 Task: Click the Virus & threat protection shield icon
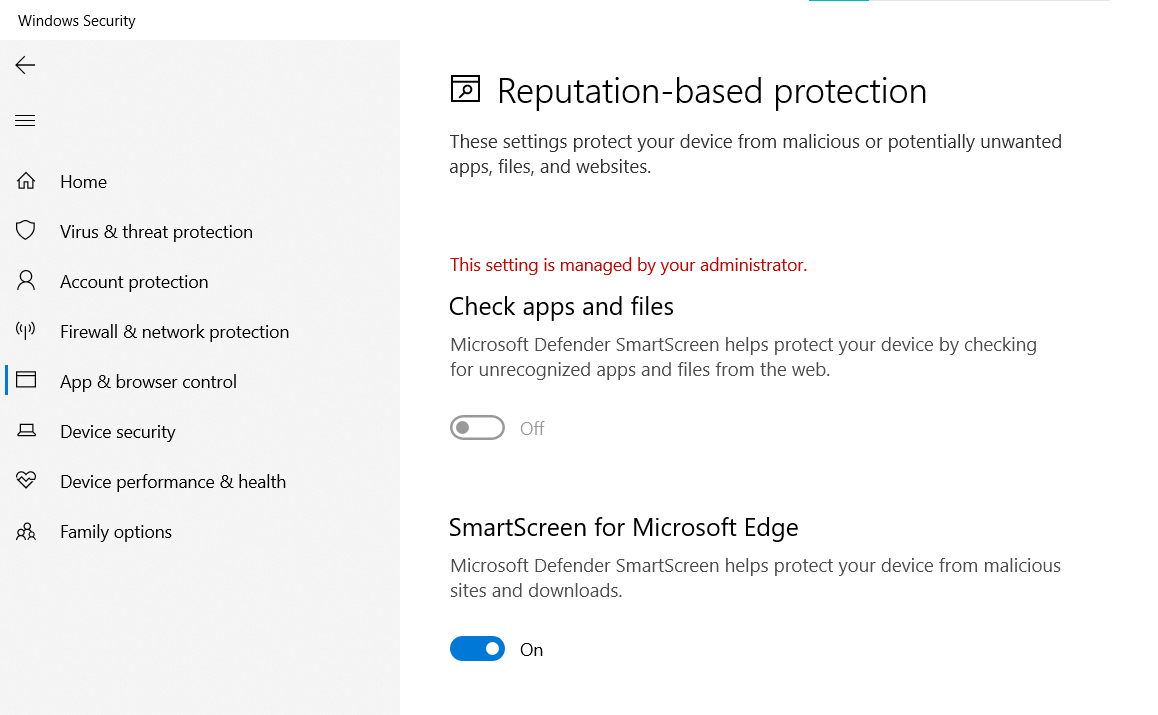26,231
